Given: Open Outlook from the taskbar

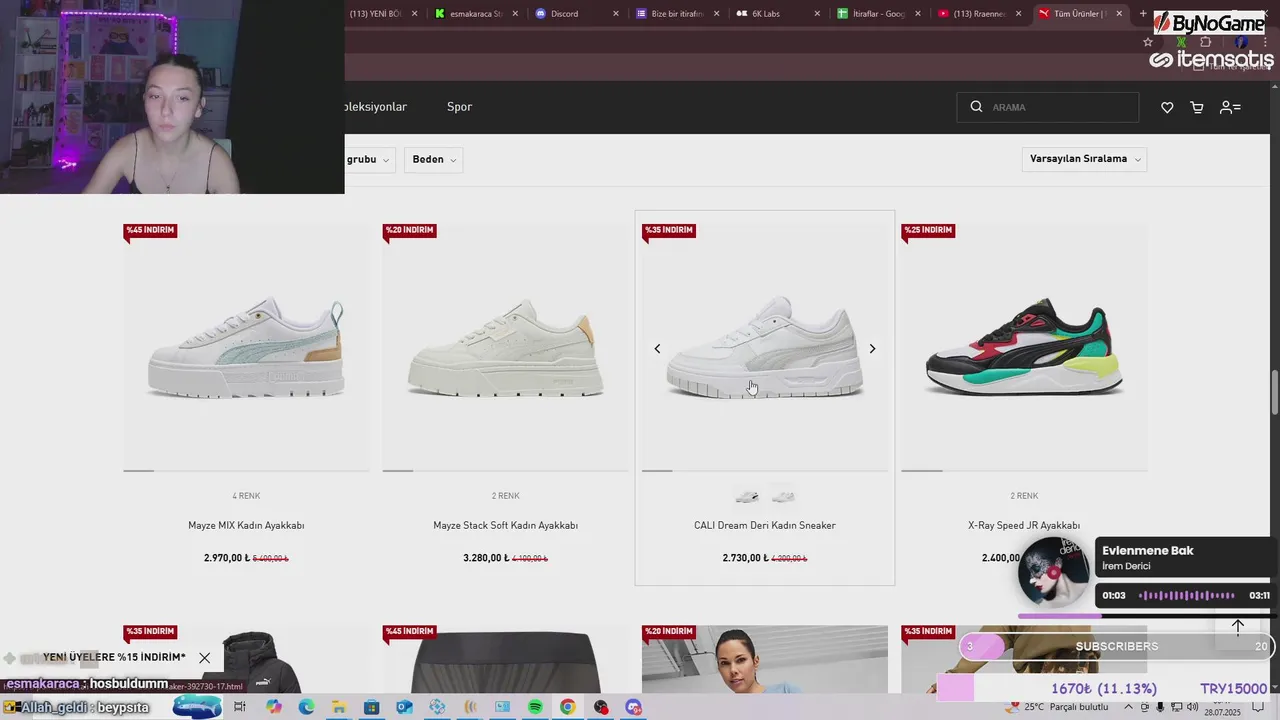Looking at the screenshot, I should [404, 707].
